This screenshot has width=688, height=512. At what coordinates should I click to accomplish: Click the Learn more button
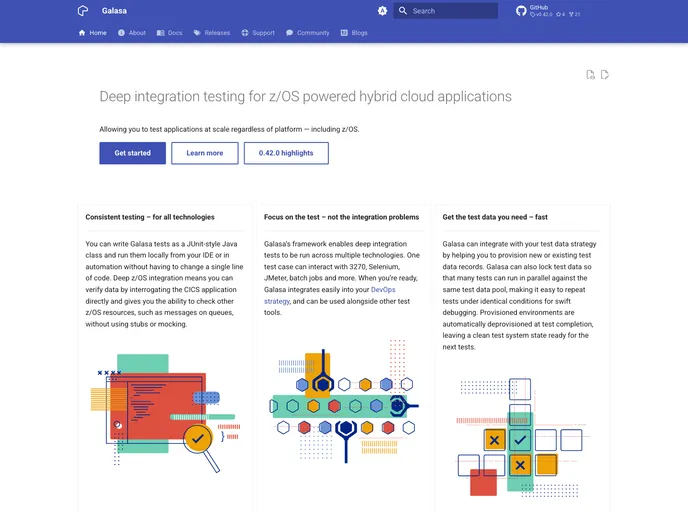point(205,153)
